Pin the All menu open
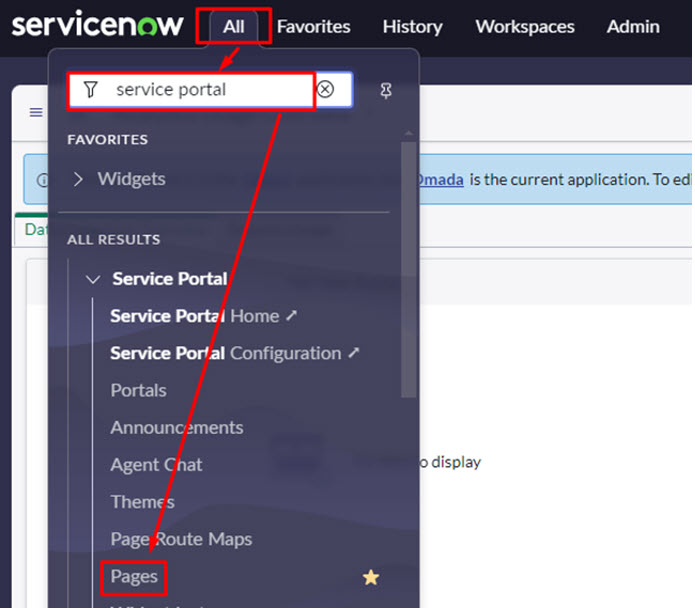 (x=386, y=90)
